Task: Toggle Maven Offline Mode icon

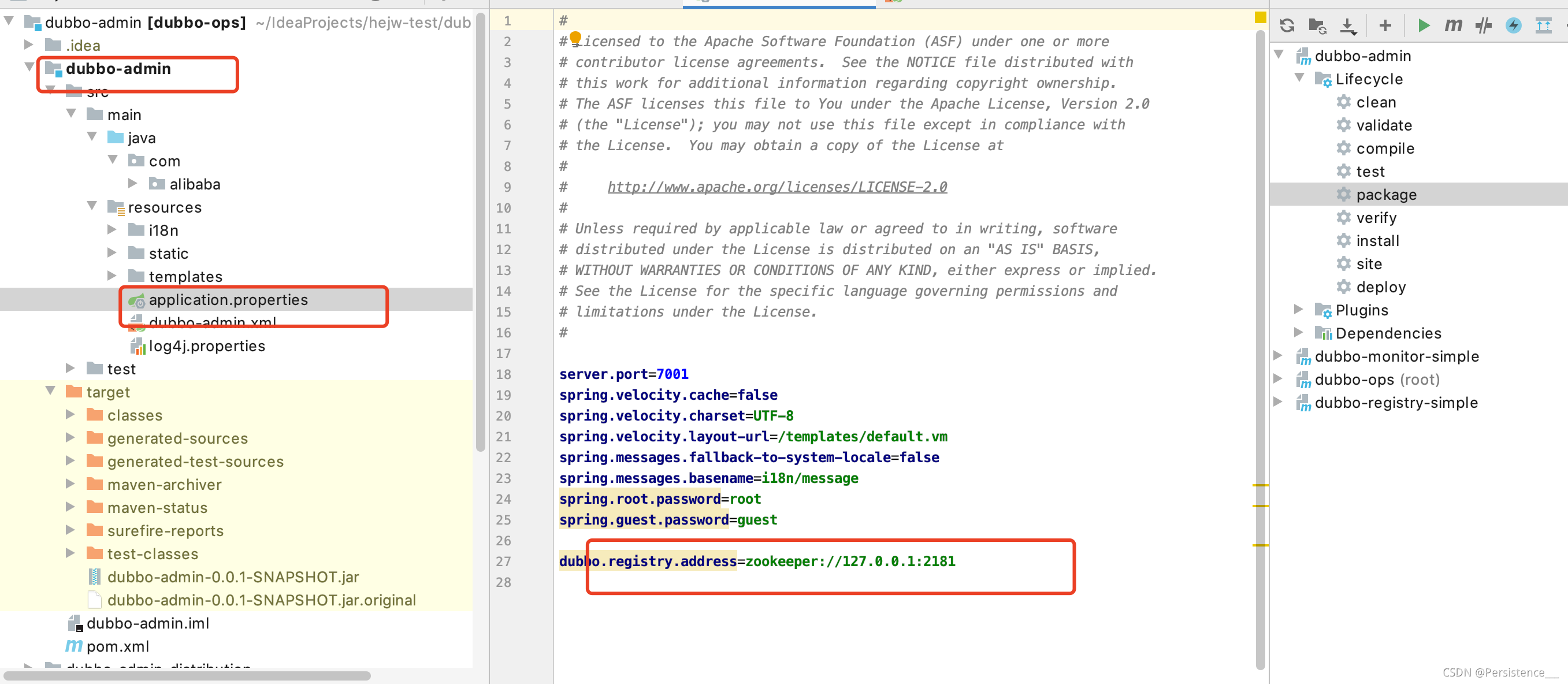Action: [1484, 25]
